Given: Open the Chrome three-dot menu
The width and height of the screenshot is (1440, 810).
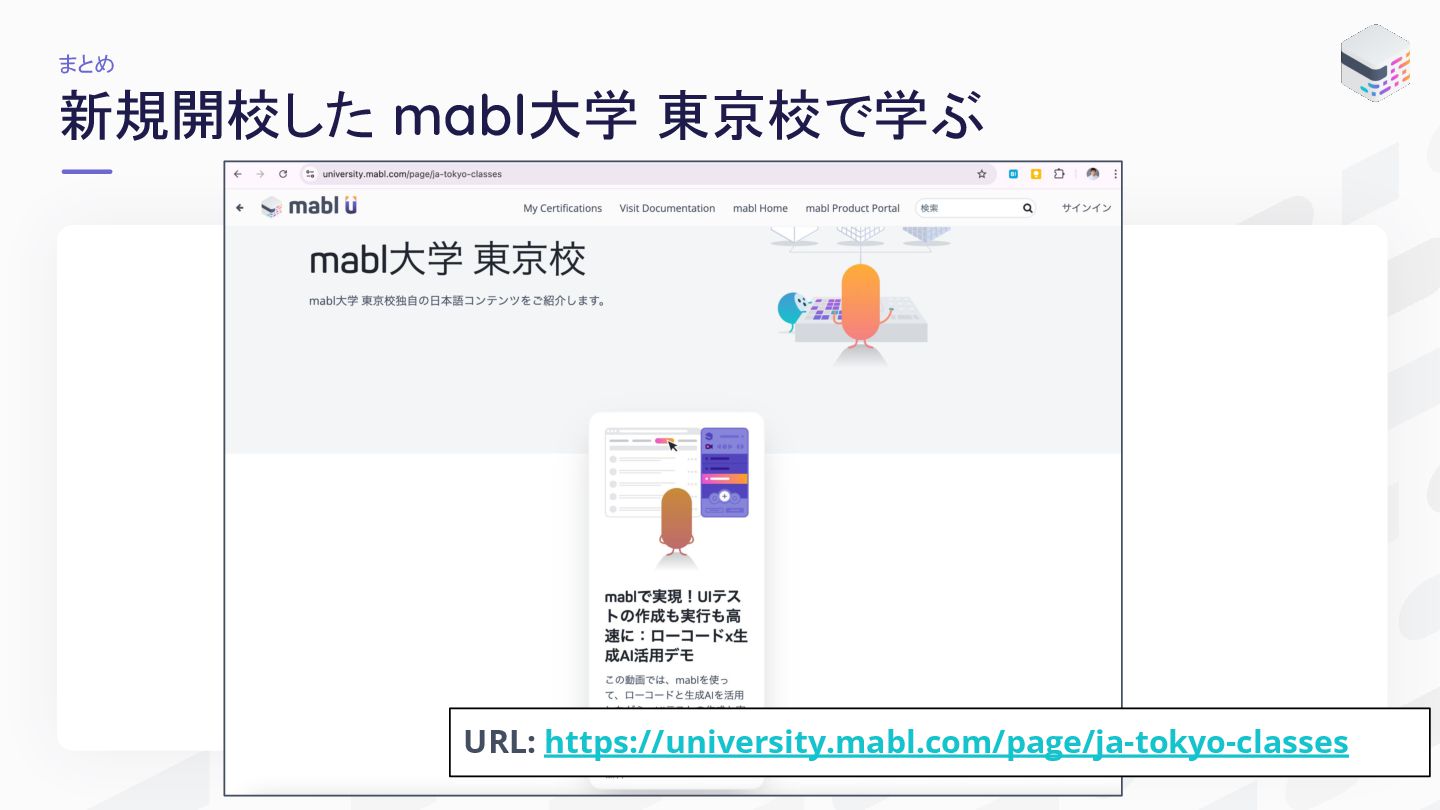Looking at the screenshot, I should pos(1115,174).
